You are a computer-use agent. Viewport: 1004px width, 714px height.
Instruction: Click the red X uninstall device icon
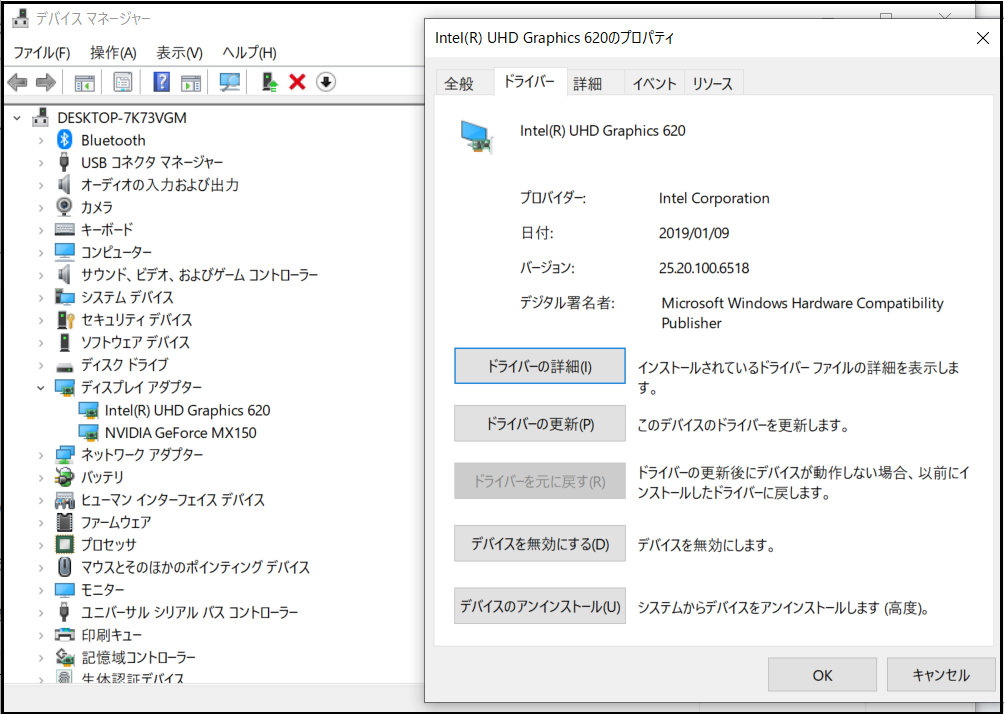pos(297,82)
